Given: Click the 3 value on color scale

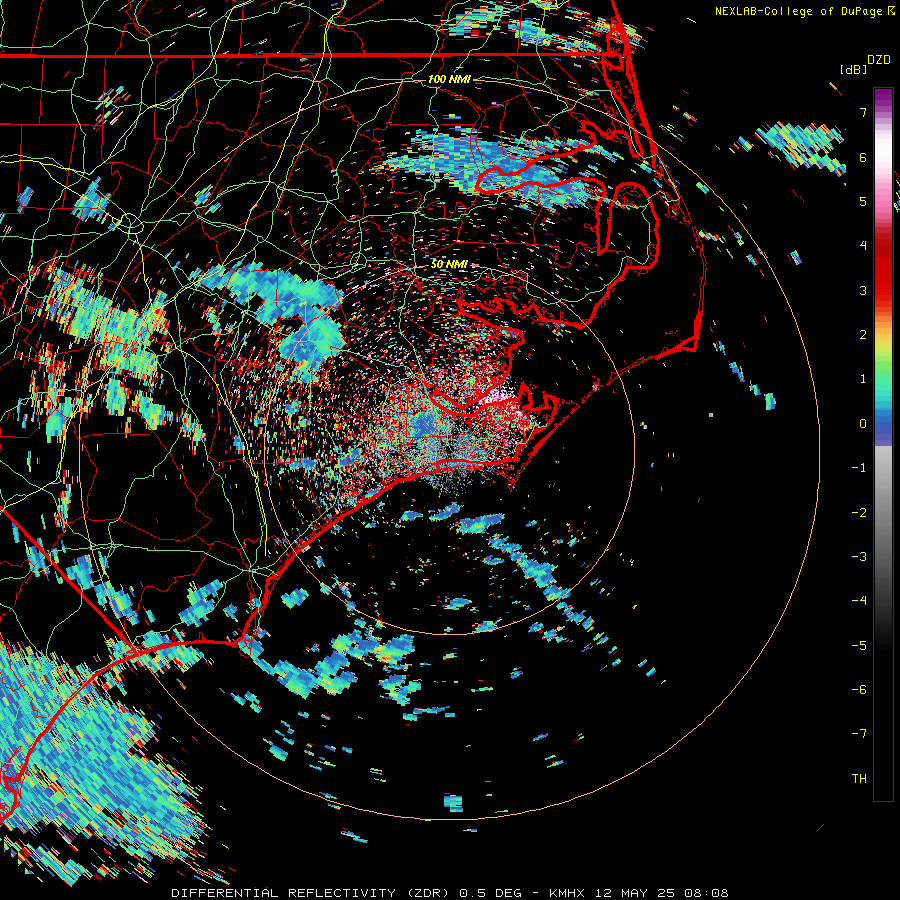Looking at the screenshot, I should (863, 290).
